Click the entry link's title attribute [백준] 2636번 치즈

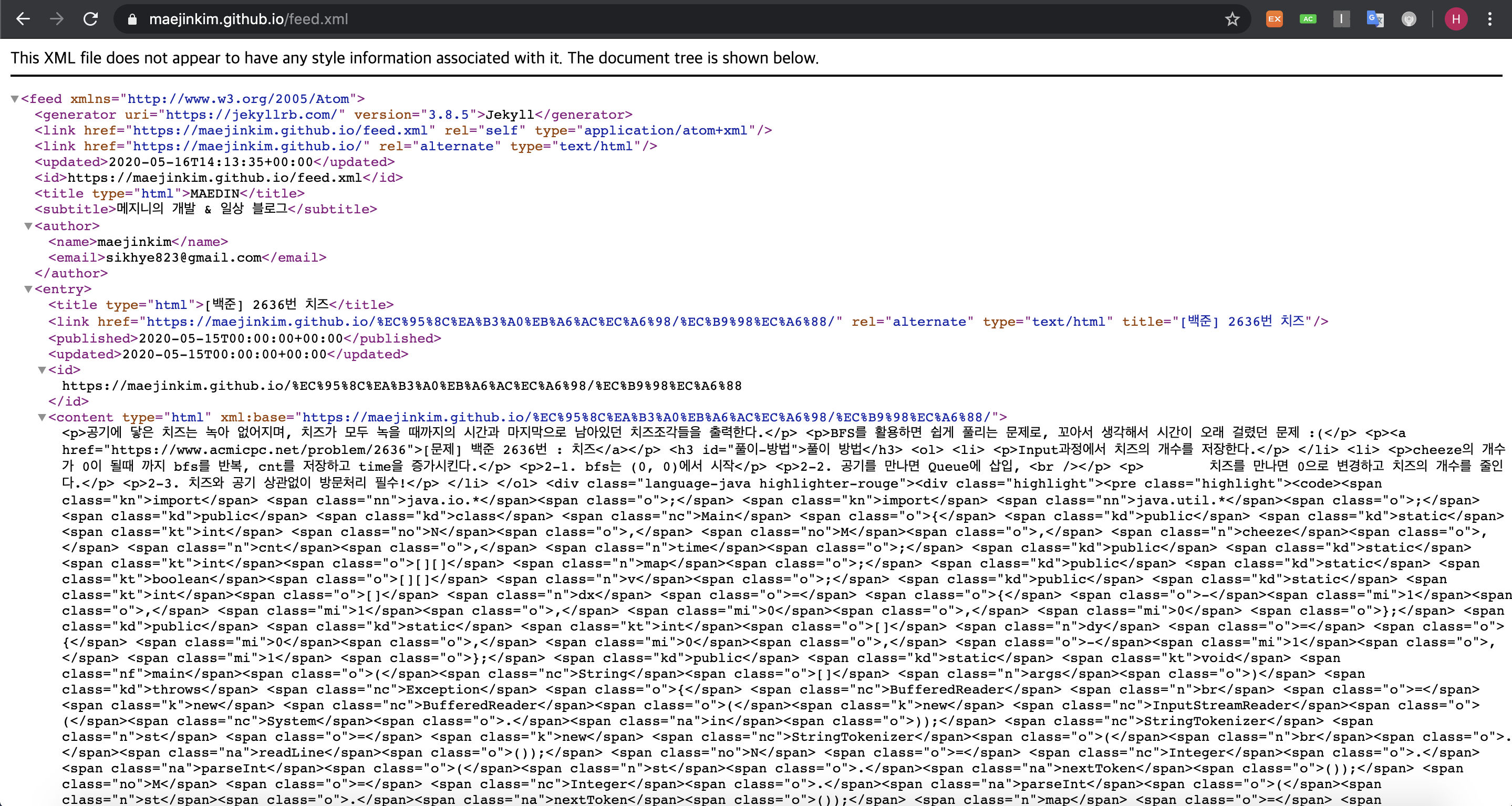(x=1243, y=321)
